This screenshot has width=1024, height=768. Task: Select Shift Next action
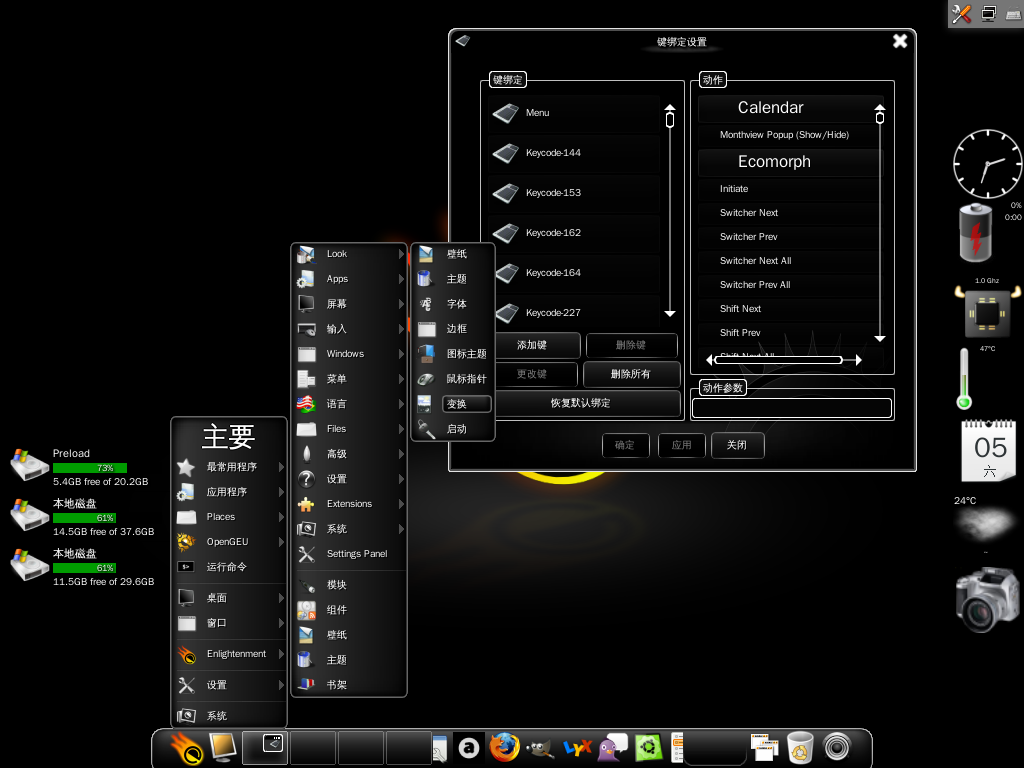pyautogui.click(x=788, y=309)
